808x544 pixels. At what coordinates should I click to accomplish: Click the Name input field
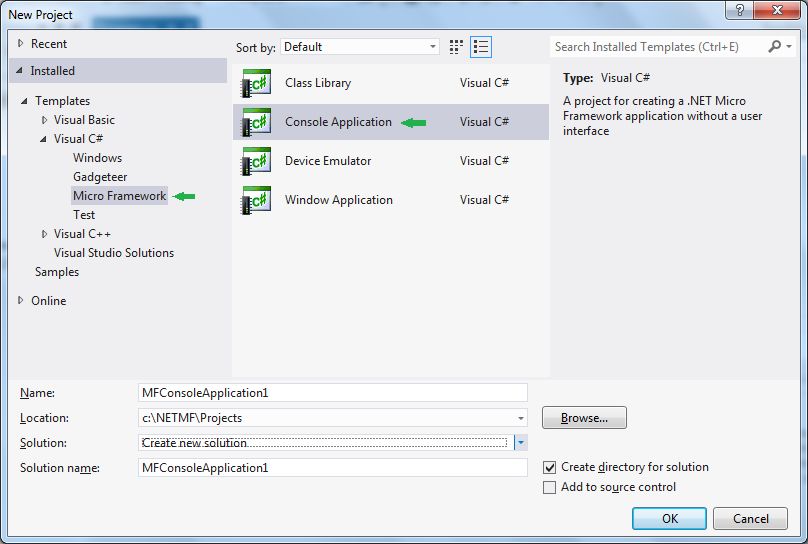click(333, 393)
